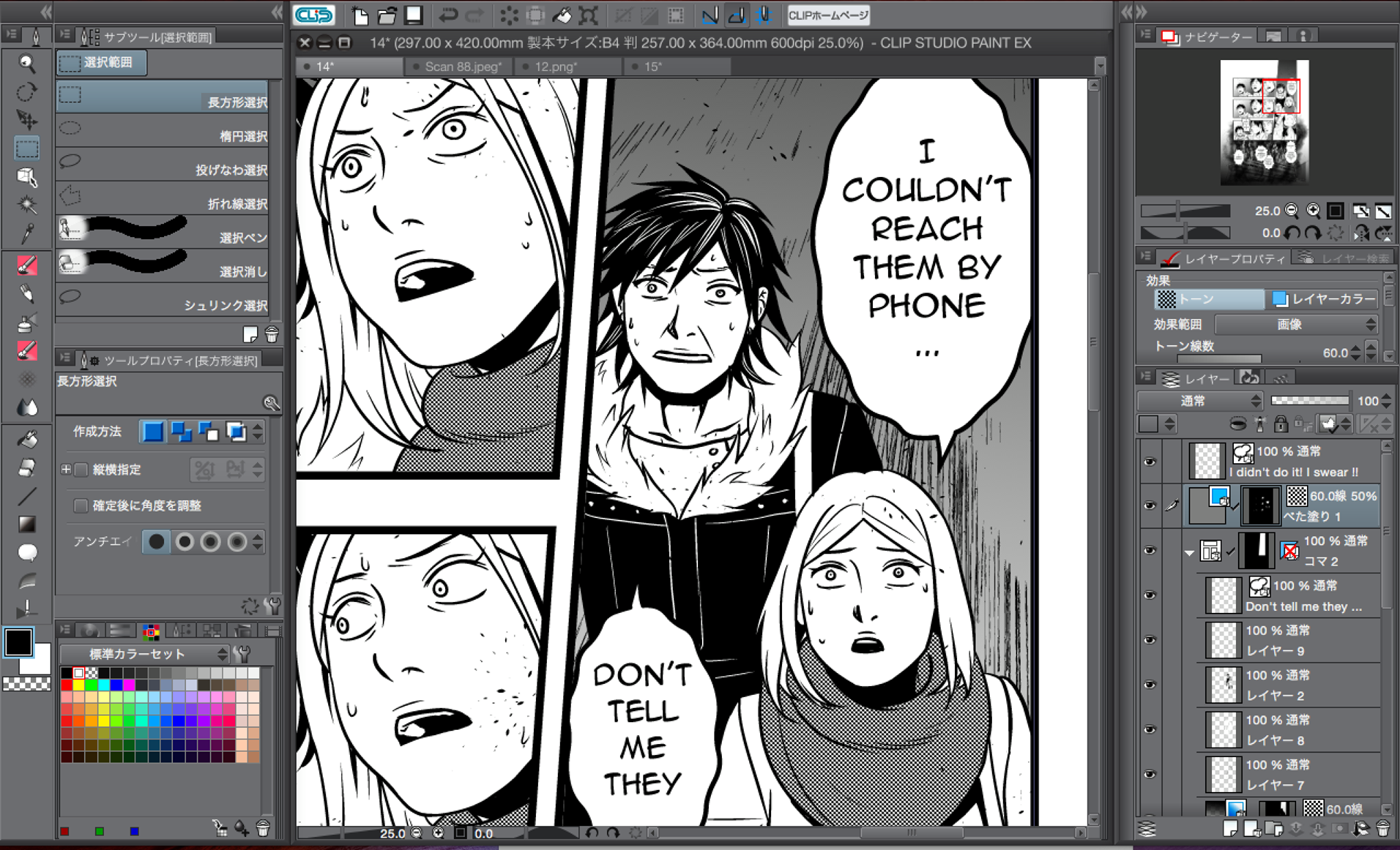
Task: Open the 効果範囲 画像 dropdown
Action: pos(1296,324)
